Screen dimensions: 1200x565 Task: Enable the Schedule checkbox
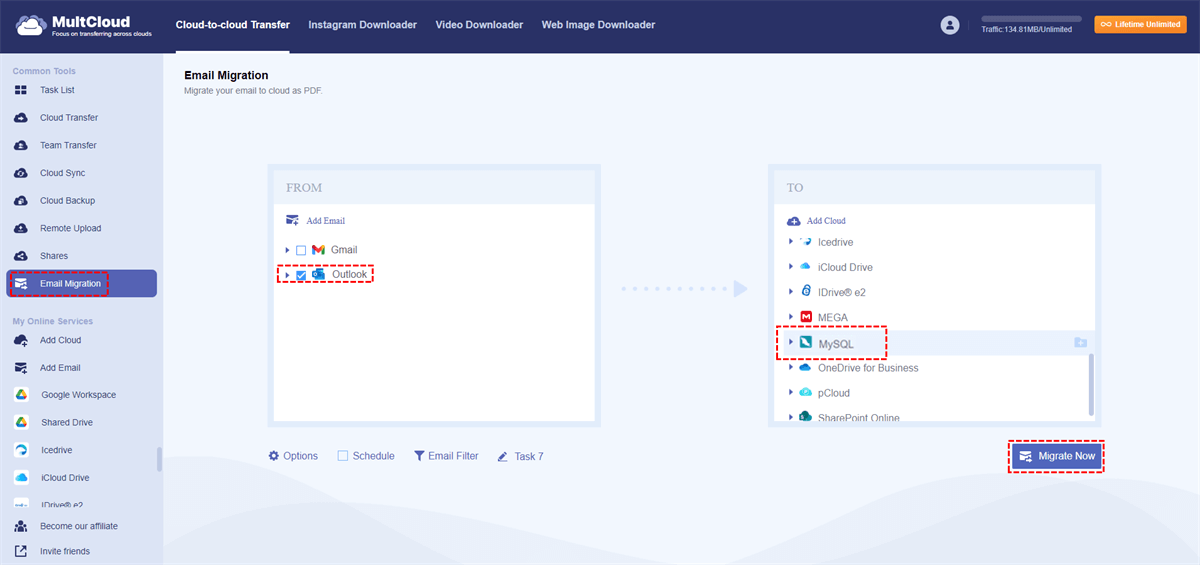tap(343, 456)
